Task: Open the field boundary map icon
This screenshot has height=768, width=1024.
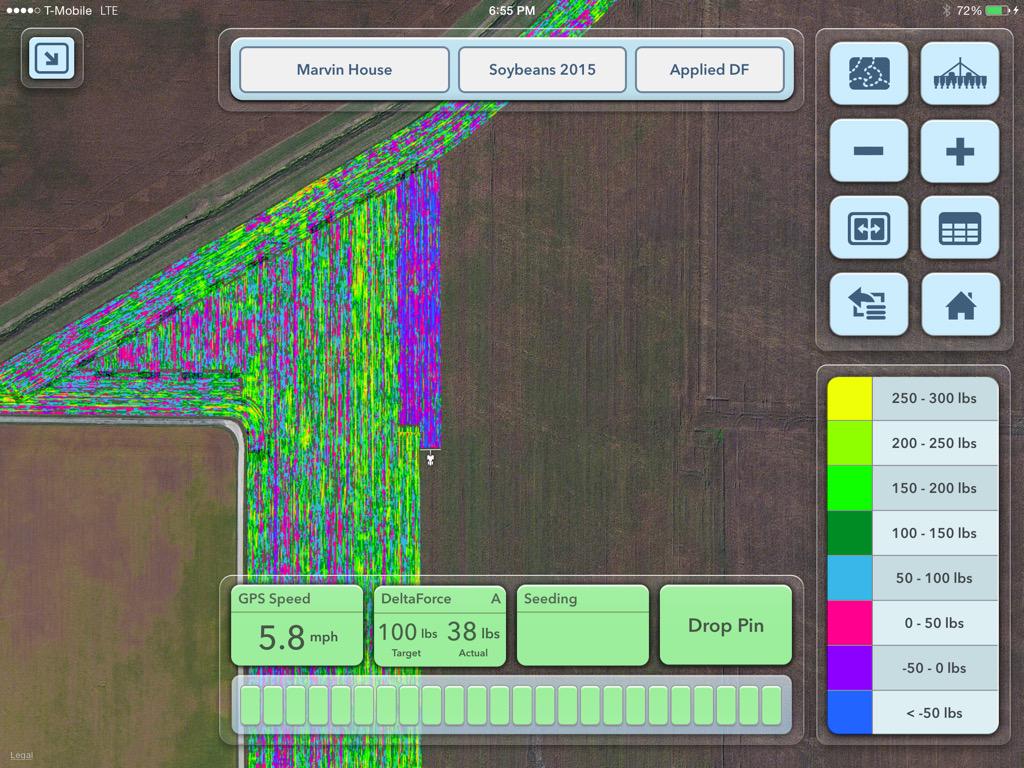Action: pyautogui.click(x=869, y=73)
